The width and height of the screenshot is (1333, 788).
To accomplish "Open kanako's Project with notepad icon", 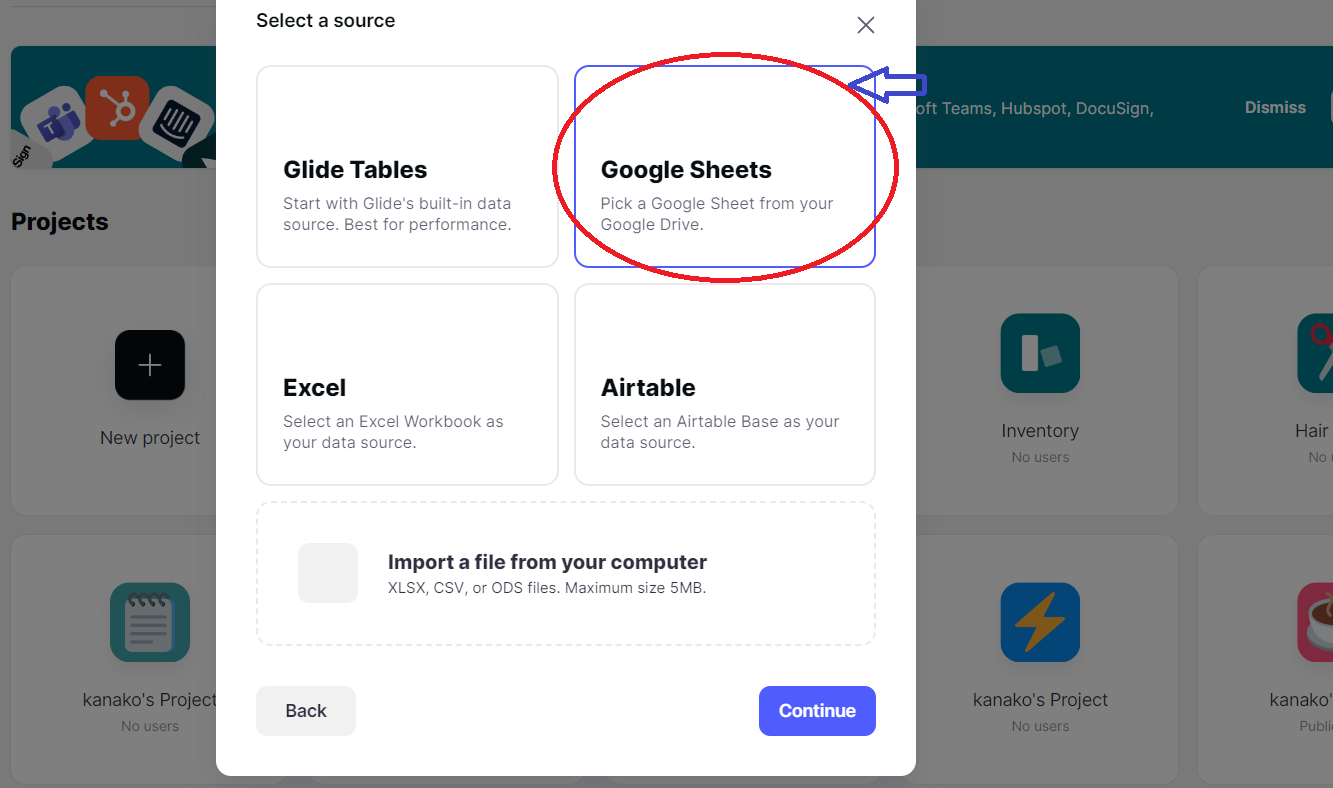I will click(x=150, y=622).
